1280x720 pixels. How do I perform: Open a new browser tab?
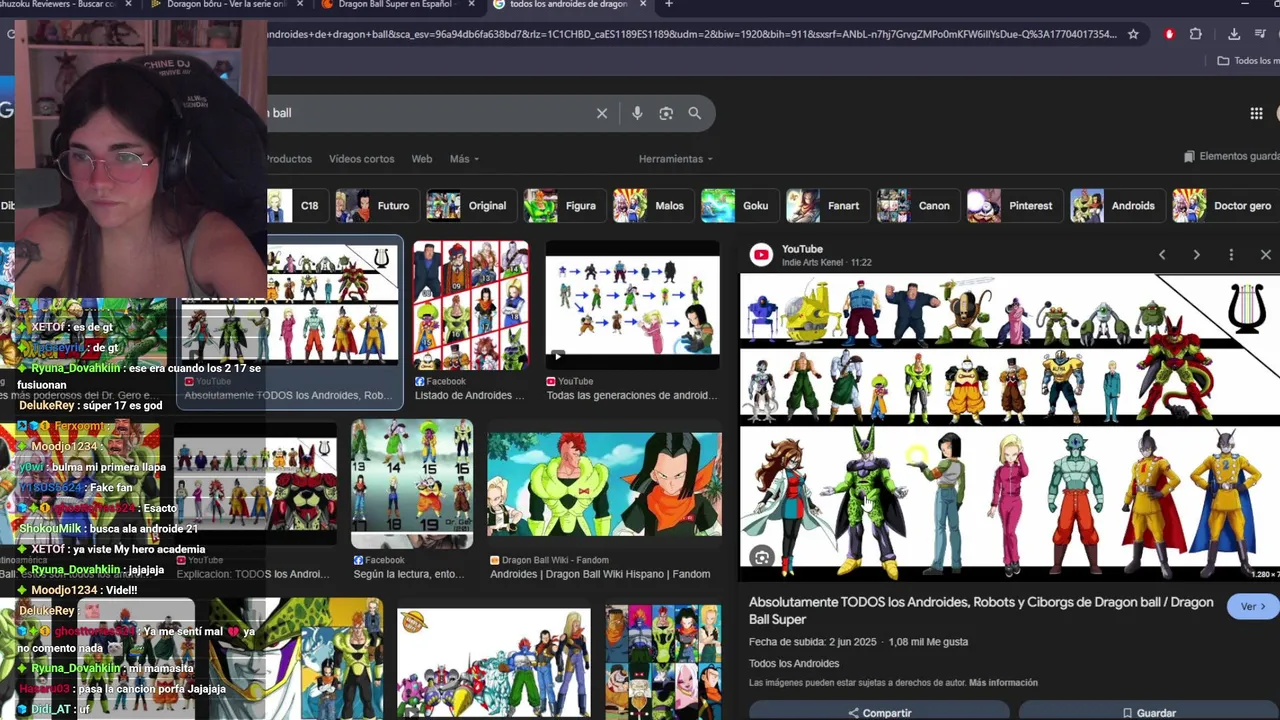[669, 4]
